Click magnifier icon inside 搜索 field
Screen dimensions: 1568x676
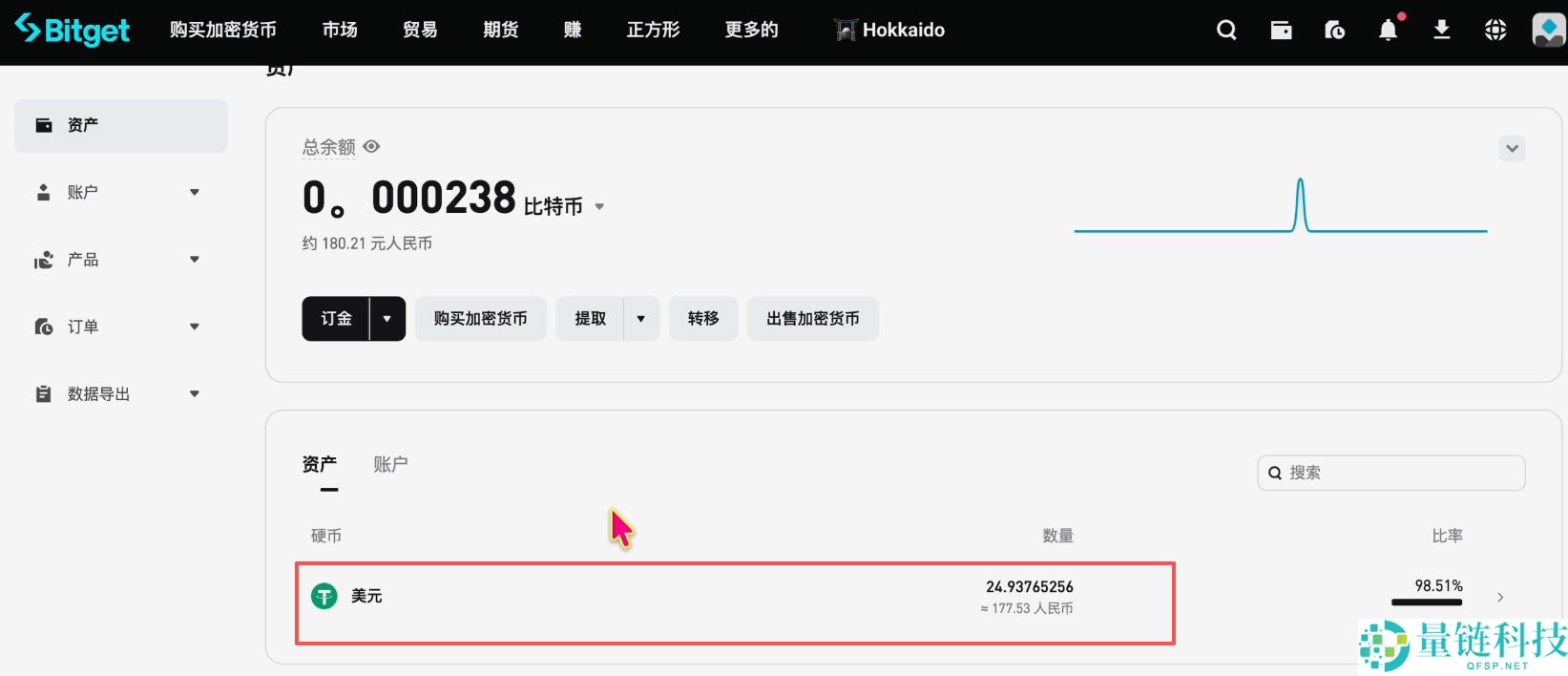[1275, 473]
